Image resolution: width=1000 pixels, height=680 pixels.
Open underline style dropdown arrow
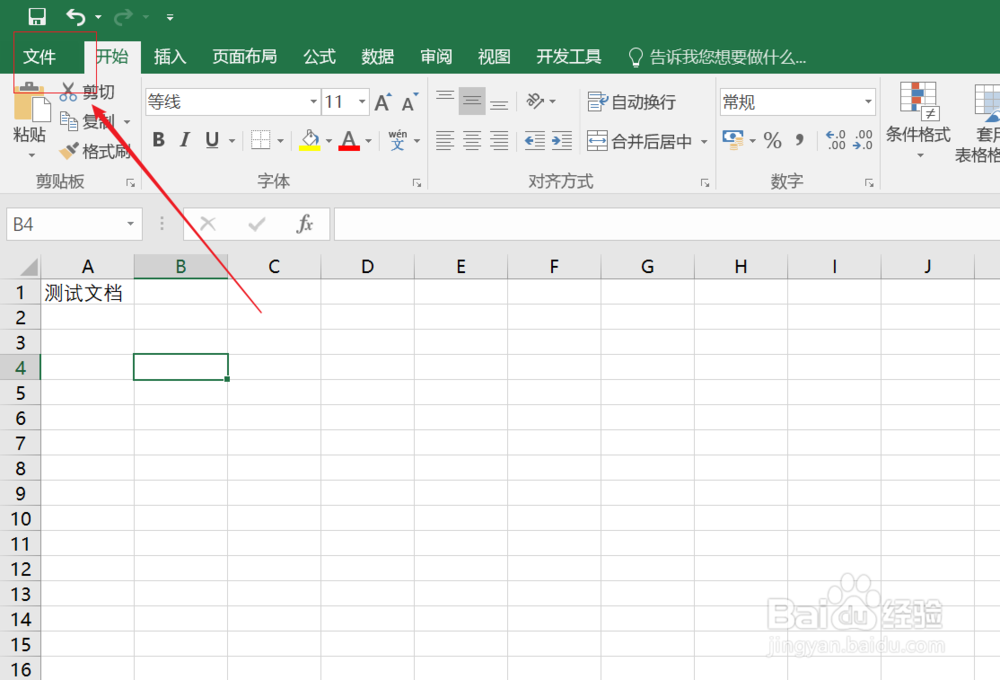coord(232,141)
